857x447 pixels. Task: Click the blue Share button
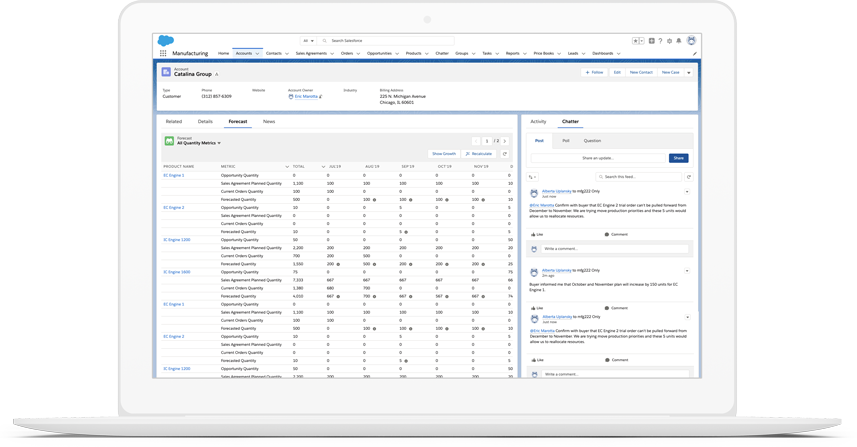(678, 158)
